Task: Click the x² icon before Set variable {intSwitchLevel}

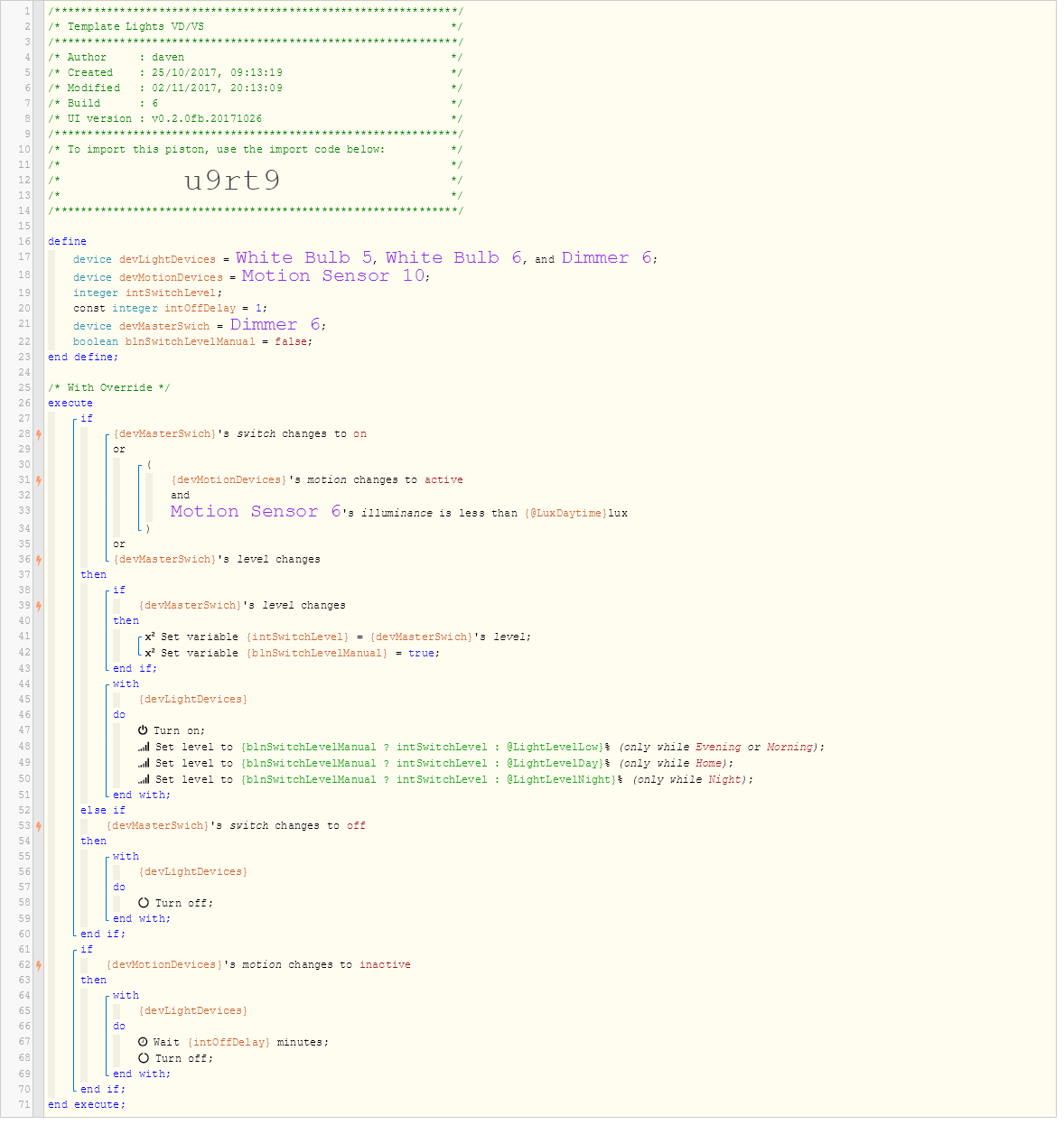Action: coord(150,637)
